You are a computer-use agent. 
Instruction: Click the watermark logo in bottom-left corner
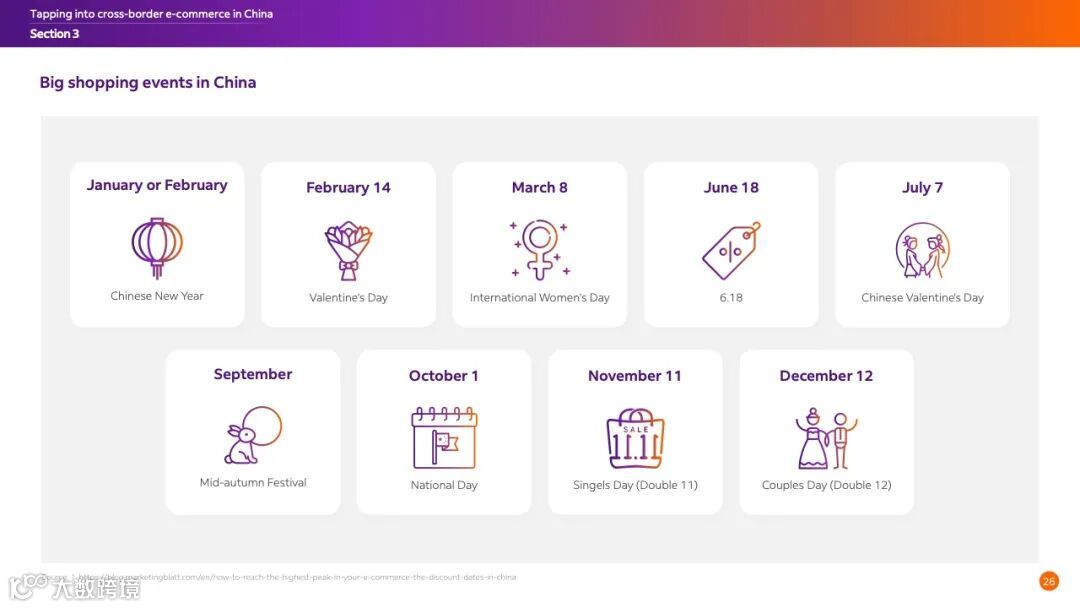click(74, 588)
